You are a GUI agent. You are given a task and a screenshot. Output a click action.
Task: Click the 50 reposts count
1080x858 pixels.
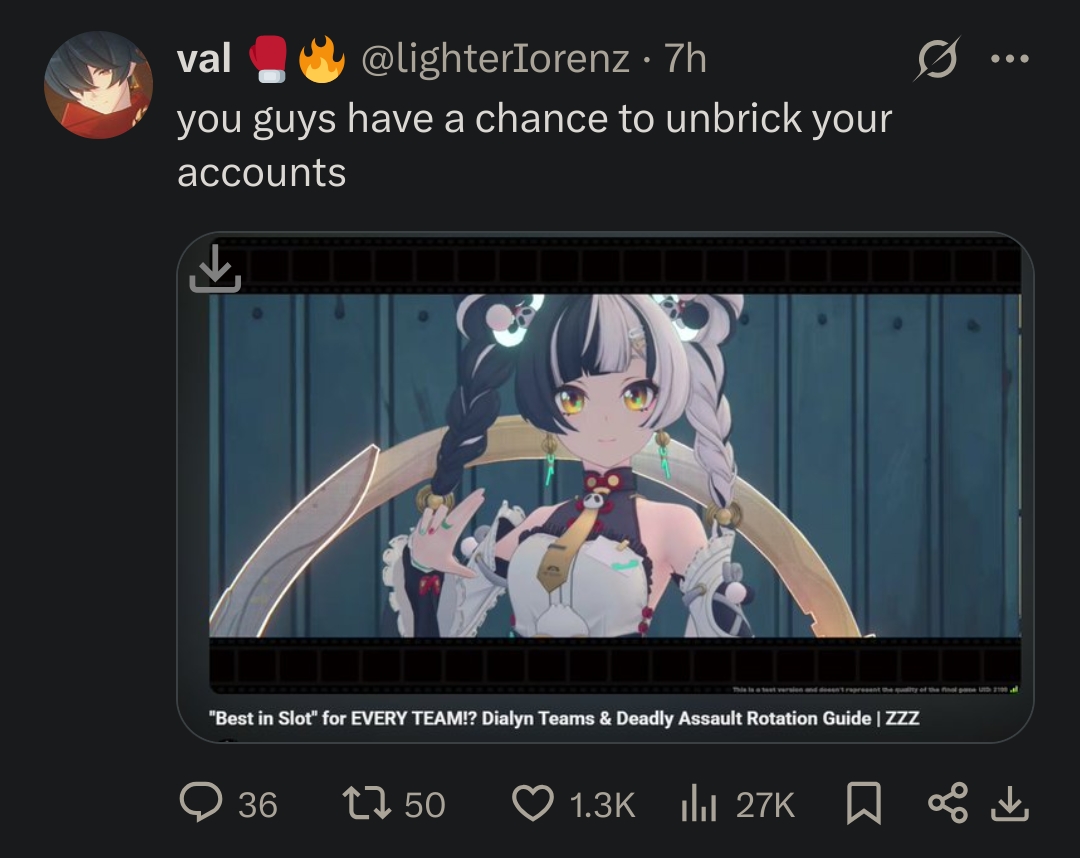point(425,804)
